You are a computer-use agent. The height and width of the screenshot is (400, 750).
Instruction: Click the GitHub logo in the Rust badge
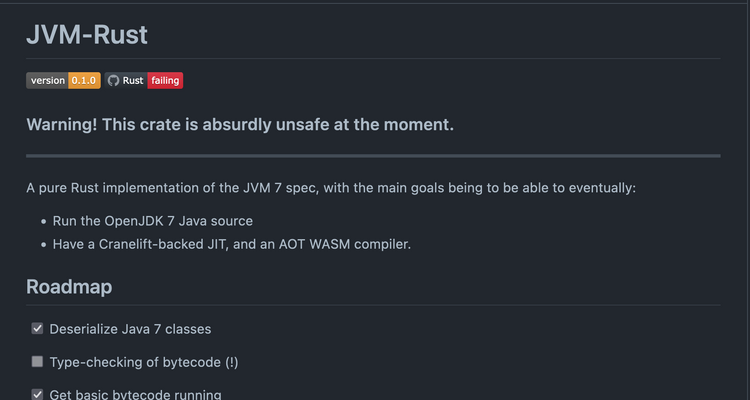113,80
